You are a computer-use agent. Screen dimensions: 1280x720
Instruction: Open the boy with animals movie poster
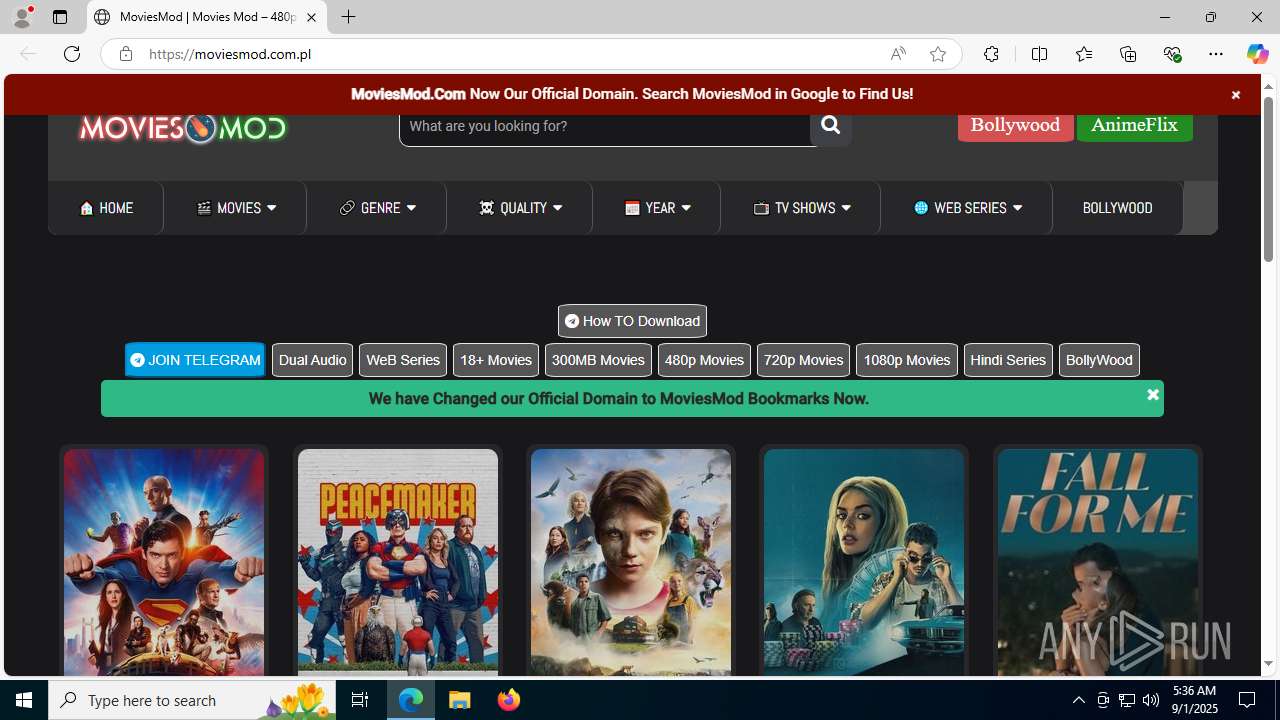631,562
